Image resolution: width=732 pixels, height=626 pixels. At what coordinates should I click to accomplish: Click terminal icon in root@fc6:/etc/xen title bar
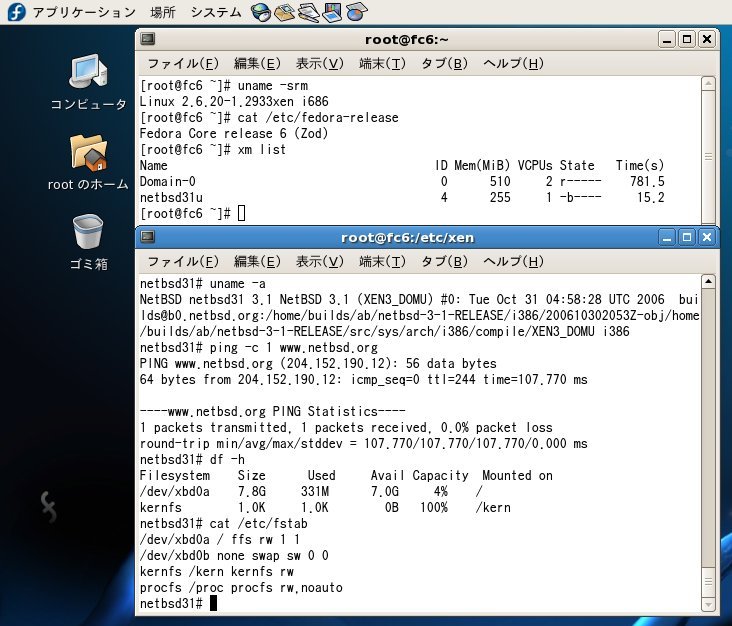tap(148, 237)
